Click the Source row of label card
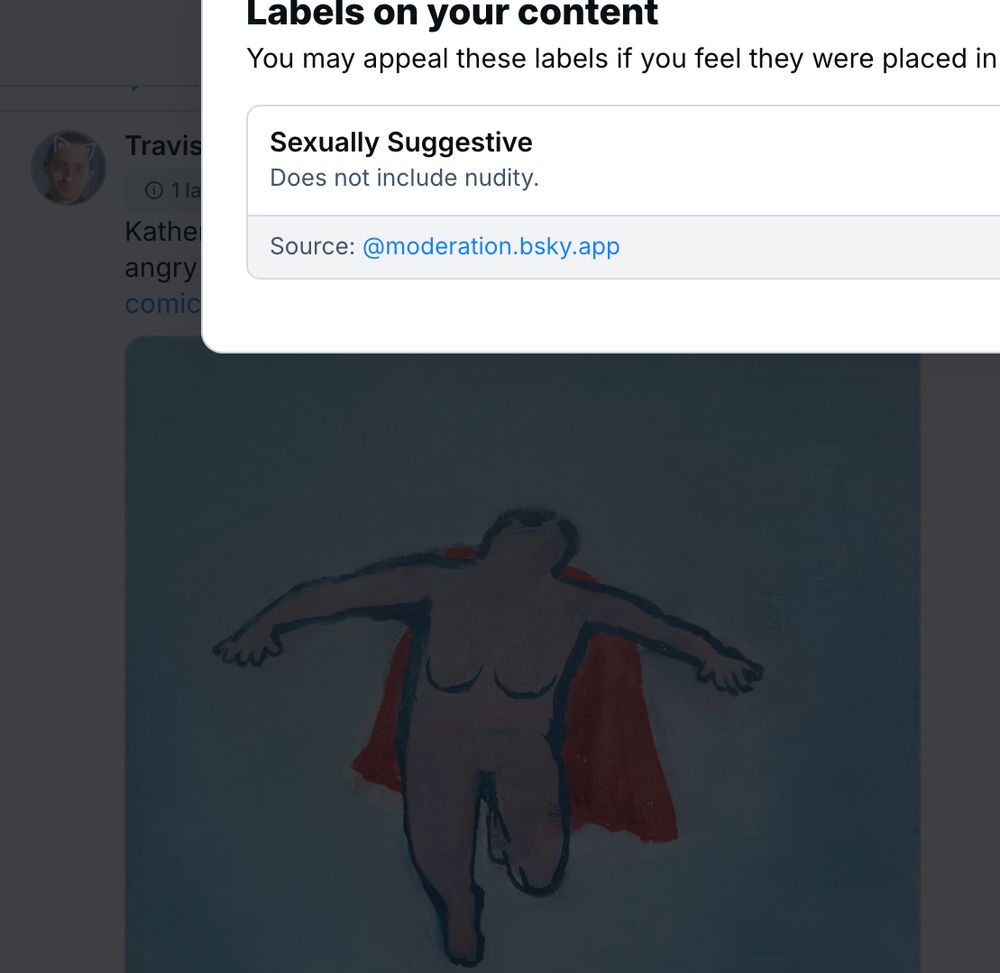Image resolution: width=1000 pixels, height=973 pixels. point(622,247)
